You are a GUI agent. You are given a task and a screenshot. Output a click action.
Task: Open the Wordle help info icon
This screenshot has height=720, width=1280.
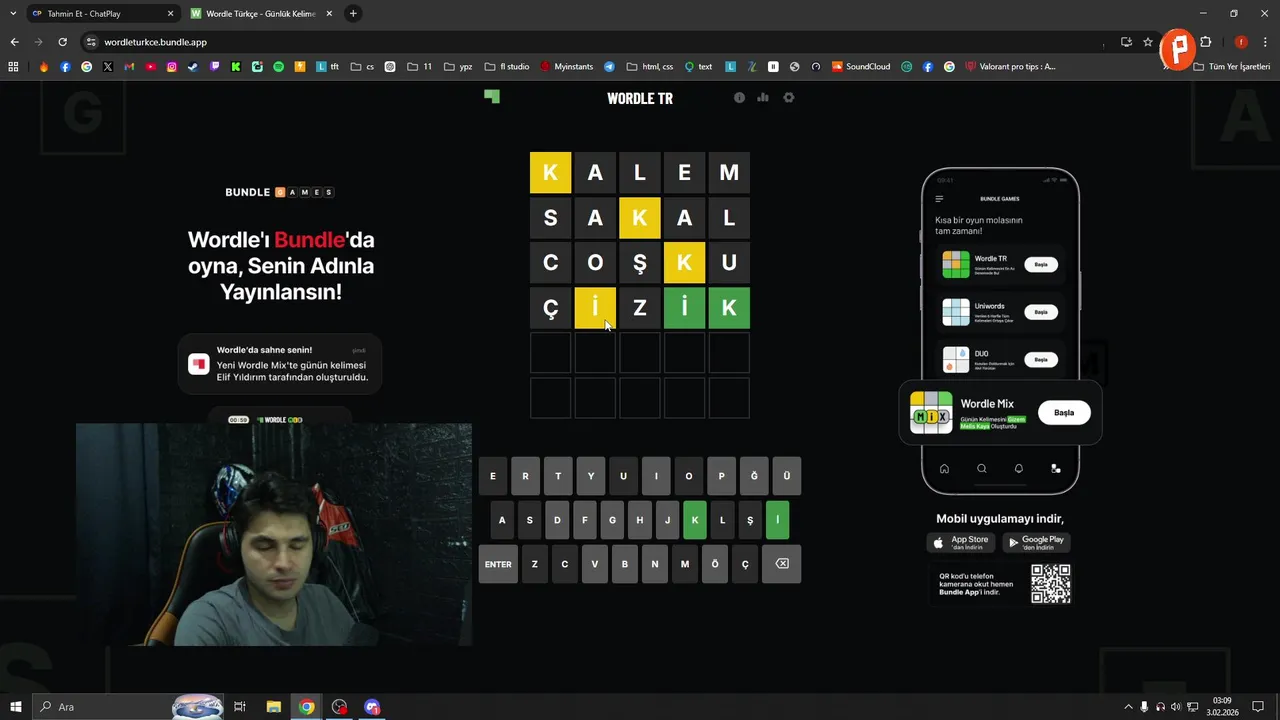[739, 98]
